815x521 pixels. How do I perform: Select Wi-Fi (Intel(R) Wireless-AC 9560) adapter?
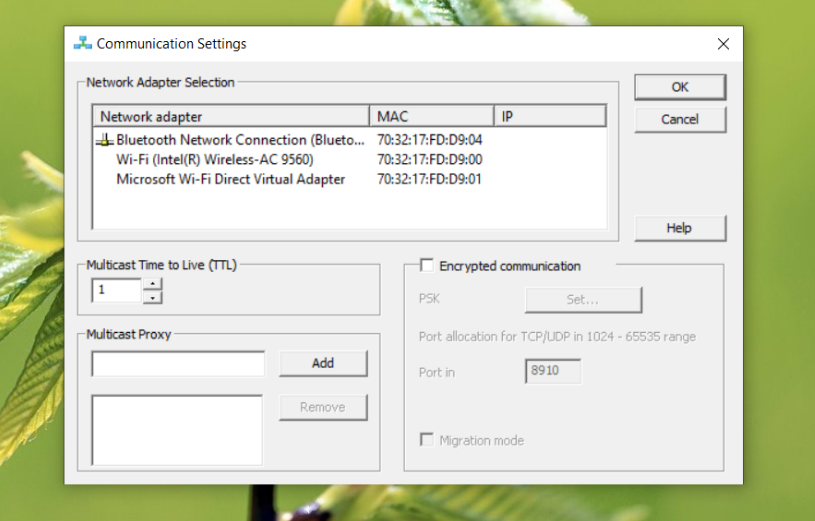click(349, 160)
